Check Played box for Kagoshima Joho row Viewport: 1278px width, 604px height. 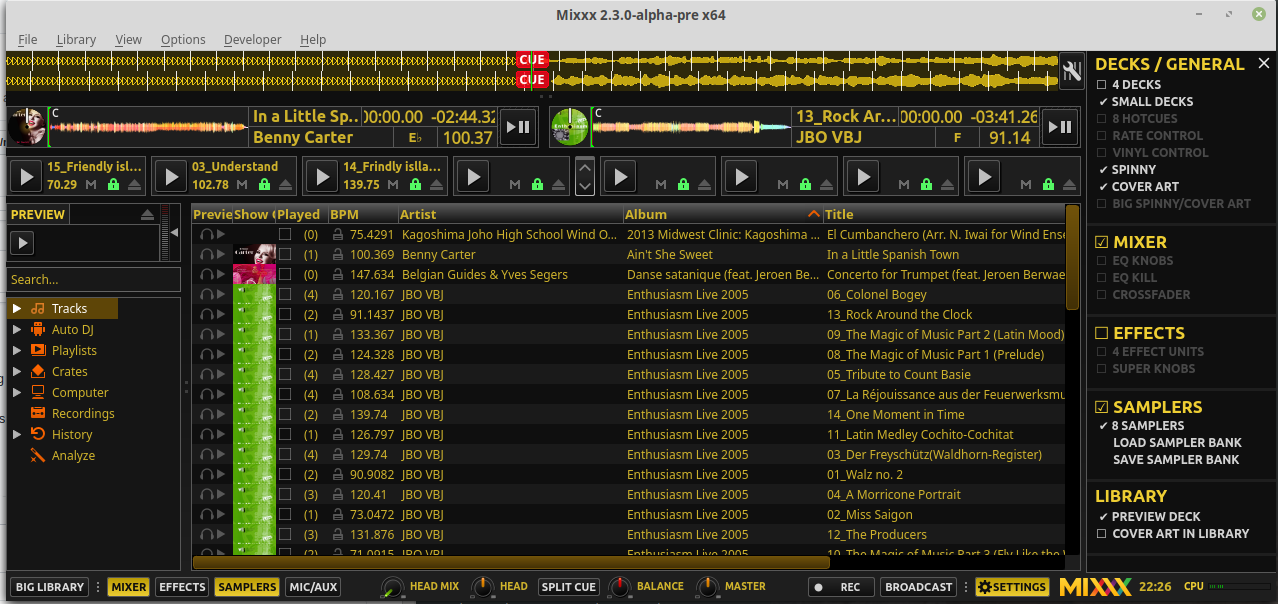pos(285,234)
